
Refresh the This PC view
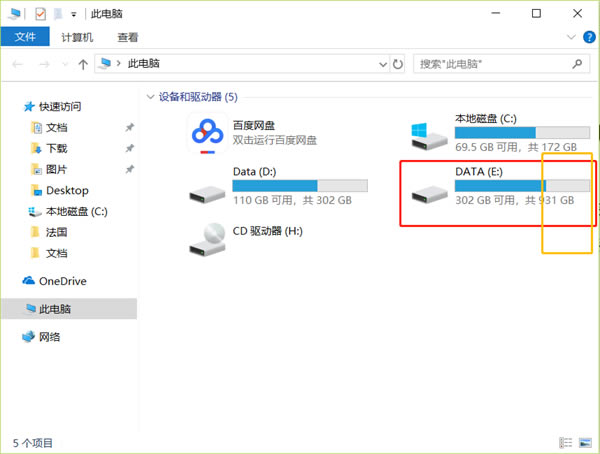398,64
